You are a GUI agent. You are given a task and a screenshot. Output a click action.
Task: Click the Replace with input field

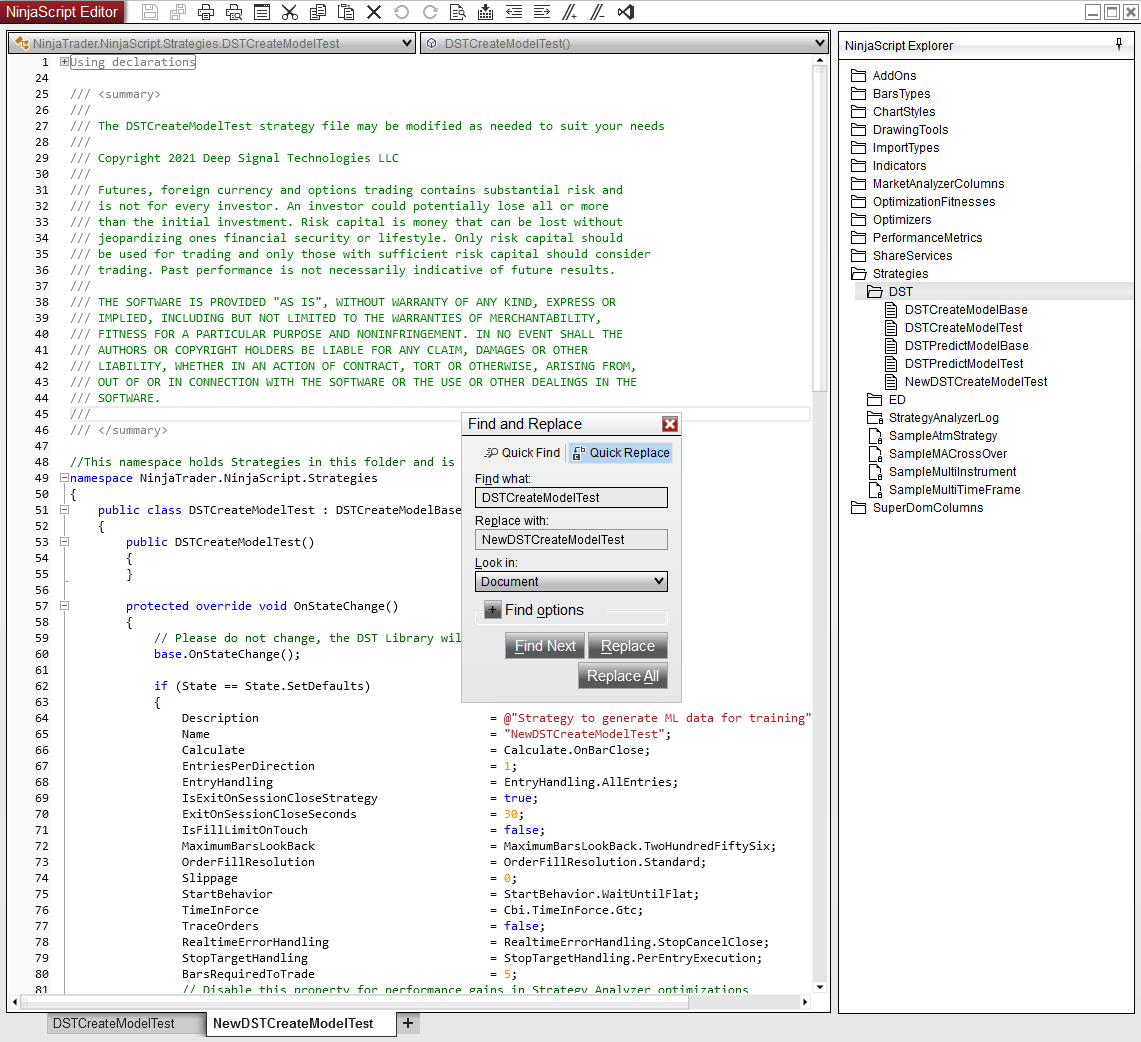[571, 540]
